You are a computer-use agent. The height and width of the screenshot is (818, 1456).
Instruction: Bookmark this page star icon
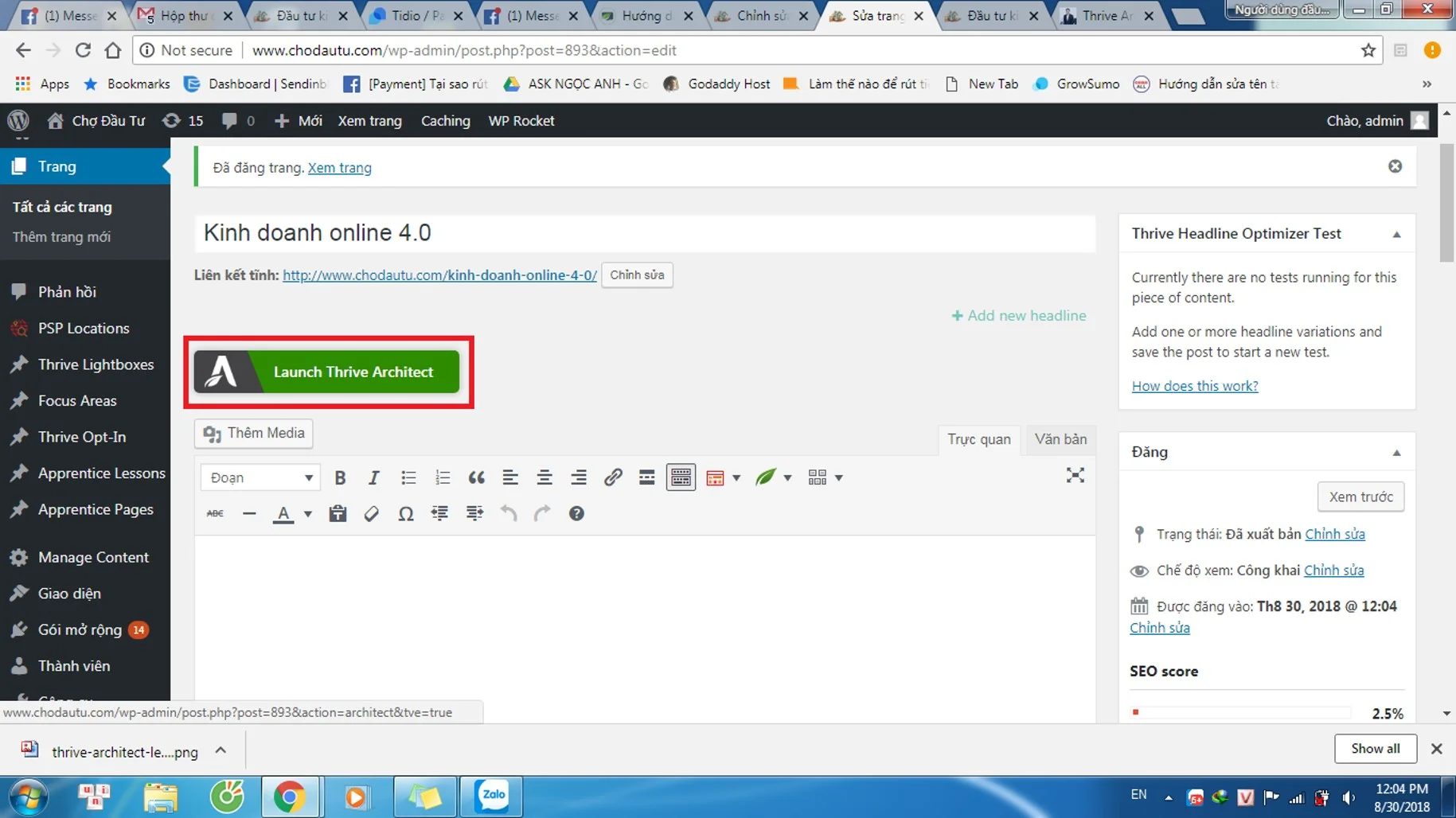1368,50
